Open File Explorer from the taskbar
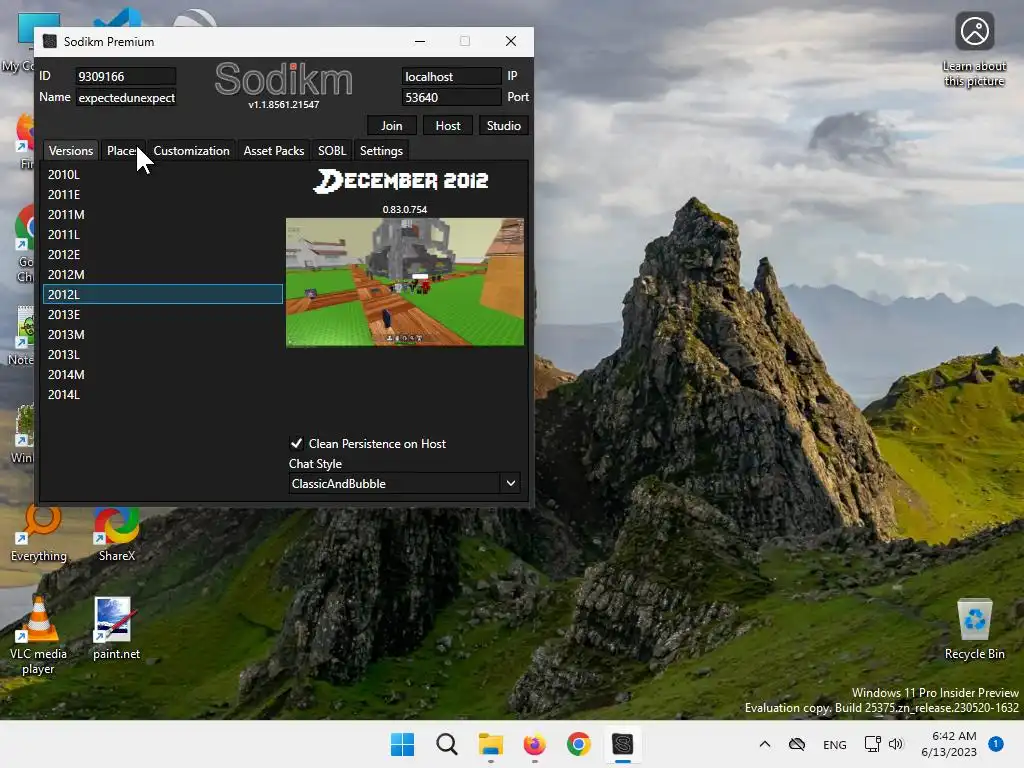Screen dimensions: 1024x768 (x=490, y=744)
